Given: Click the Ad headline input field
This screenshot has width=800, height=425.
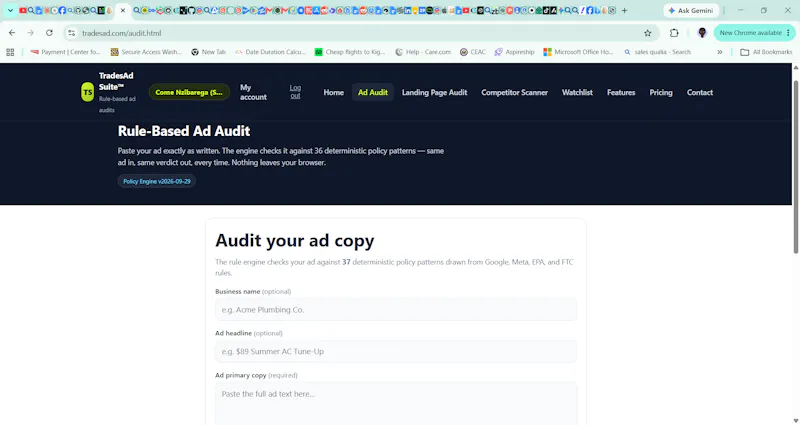Looking at the screenshot, I should (x=396, y=352).
